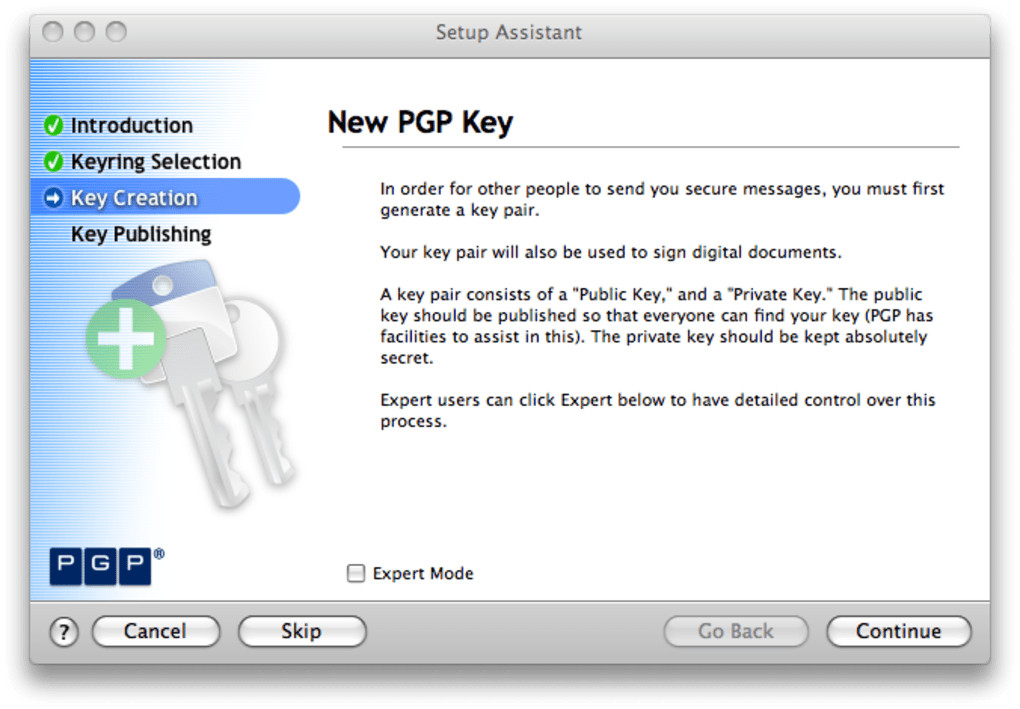This screenshot has height=709, width=1020.
Task: Click the Setup Assistant title bar text
Action: coord(509,32)
